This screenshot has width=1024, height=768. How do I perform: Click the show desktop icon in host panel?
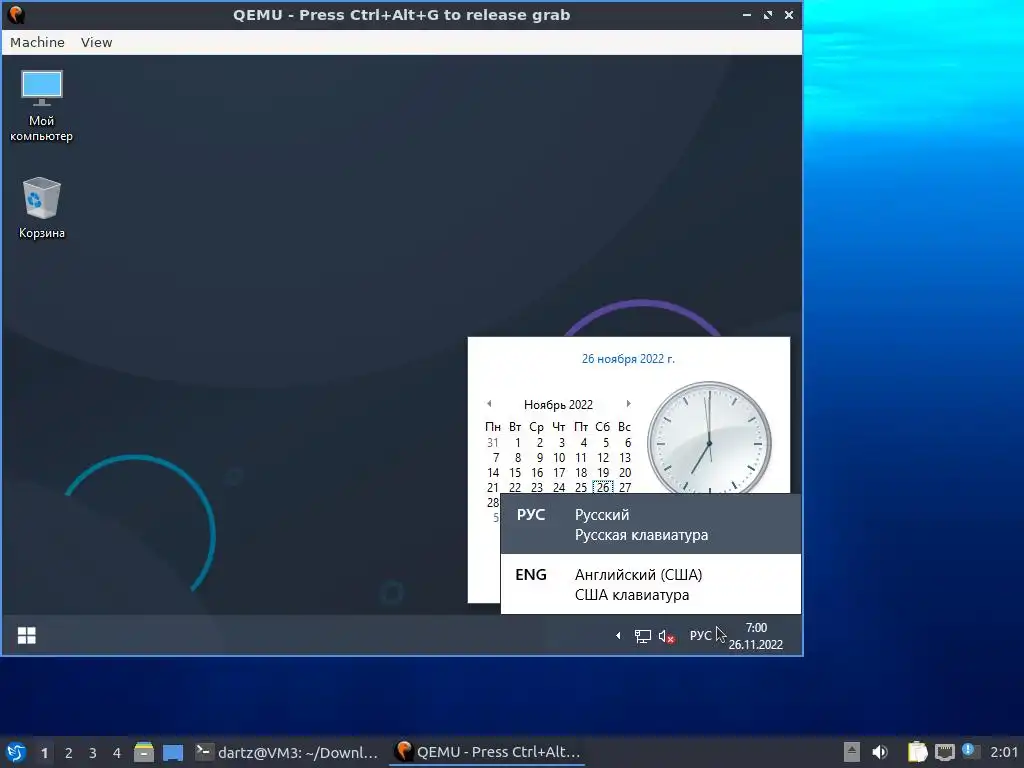(x=173, y=752)
